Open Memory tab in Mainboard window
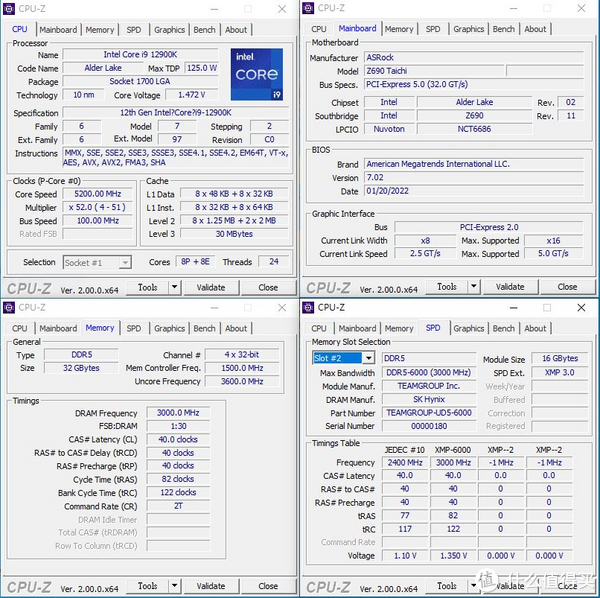The width and height of the screenshot is (600, 598). point(399,29)
